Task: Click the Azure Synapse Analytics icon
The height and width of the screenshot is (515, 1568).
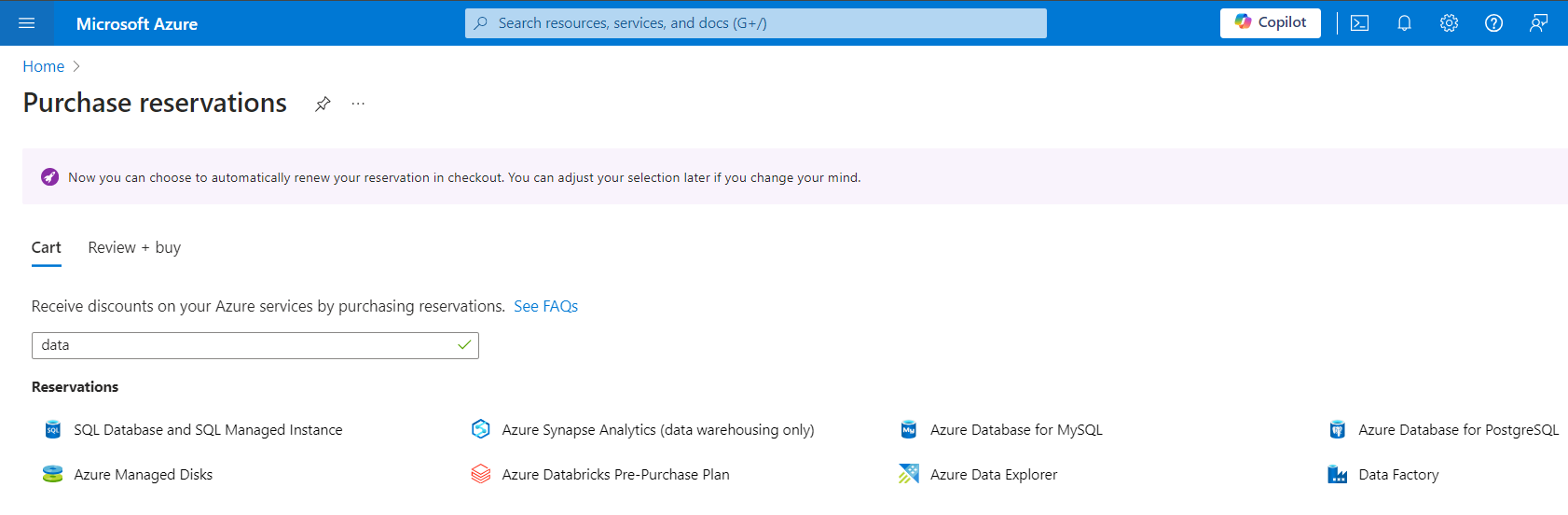Action: coord(481,429)
